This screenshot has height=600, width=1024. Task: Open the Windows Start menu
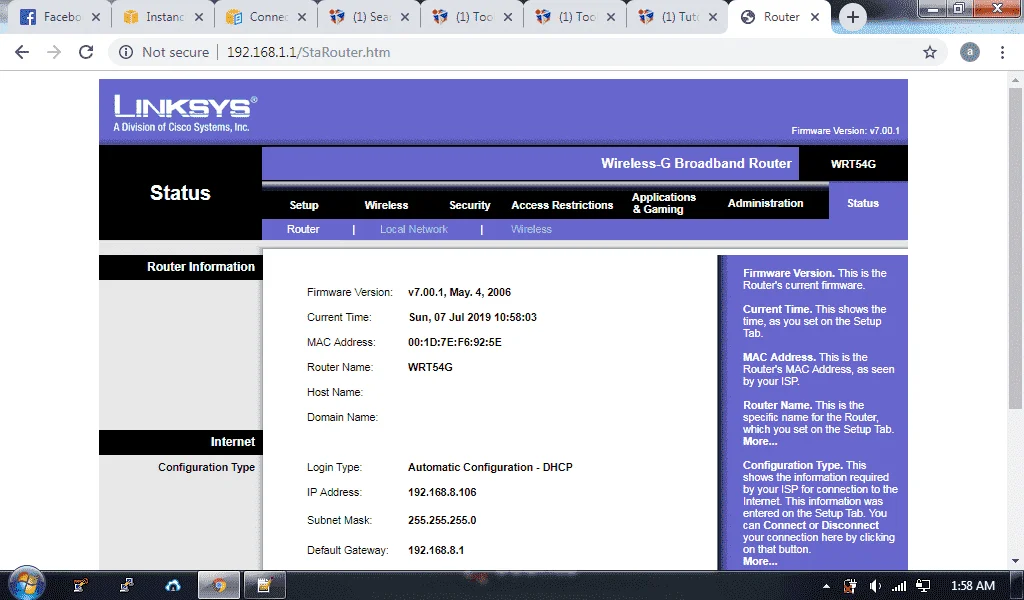pos(26,584)
